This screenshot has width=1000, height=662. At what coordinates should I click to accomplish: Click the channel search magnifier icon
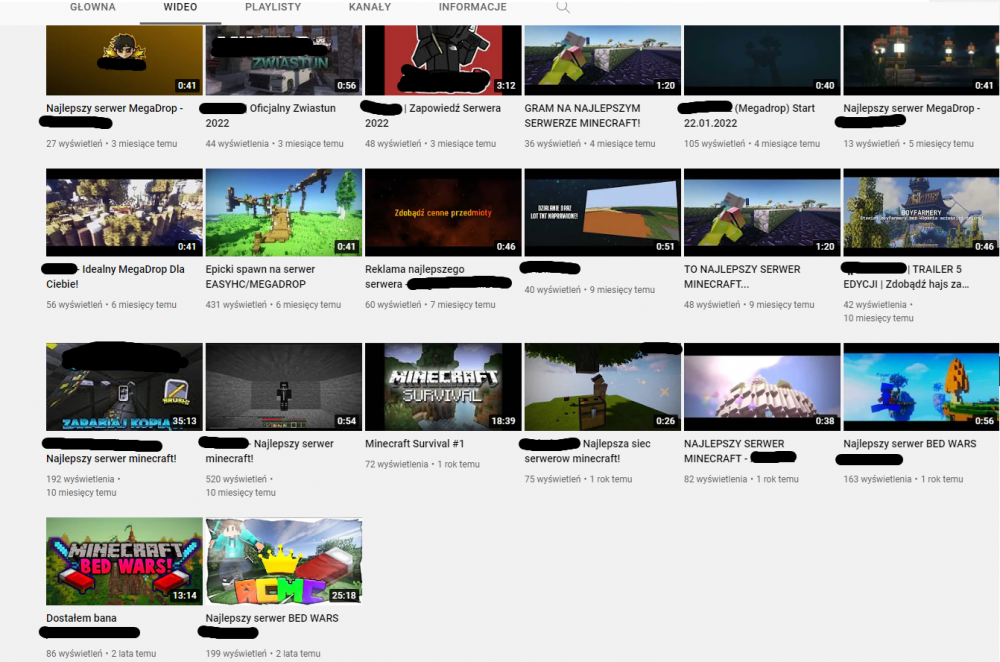[x=563, y=8]
